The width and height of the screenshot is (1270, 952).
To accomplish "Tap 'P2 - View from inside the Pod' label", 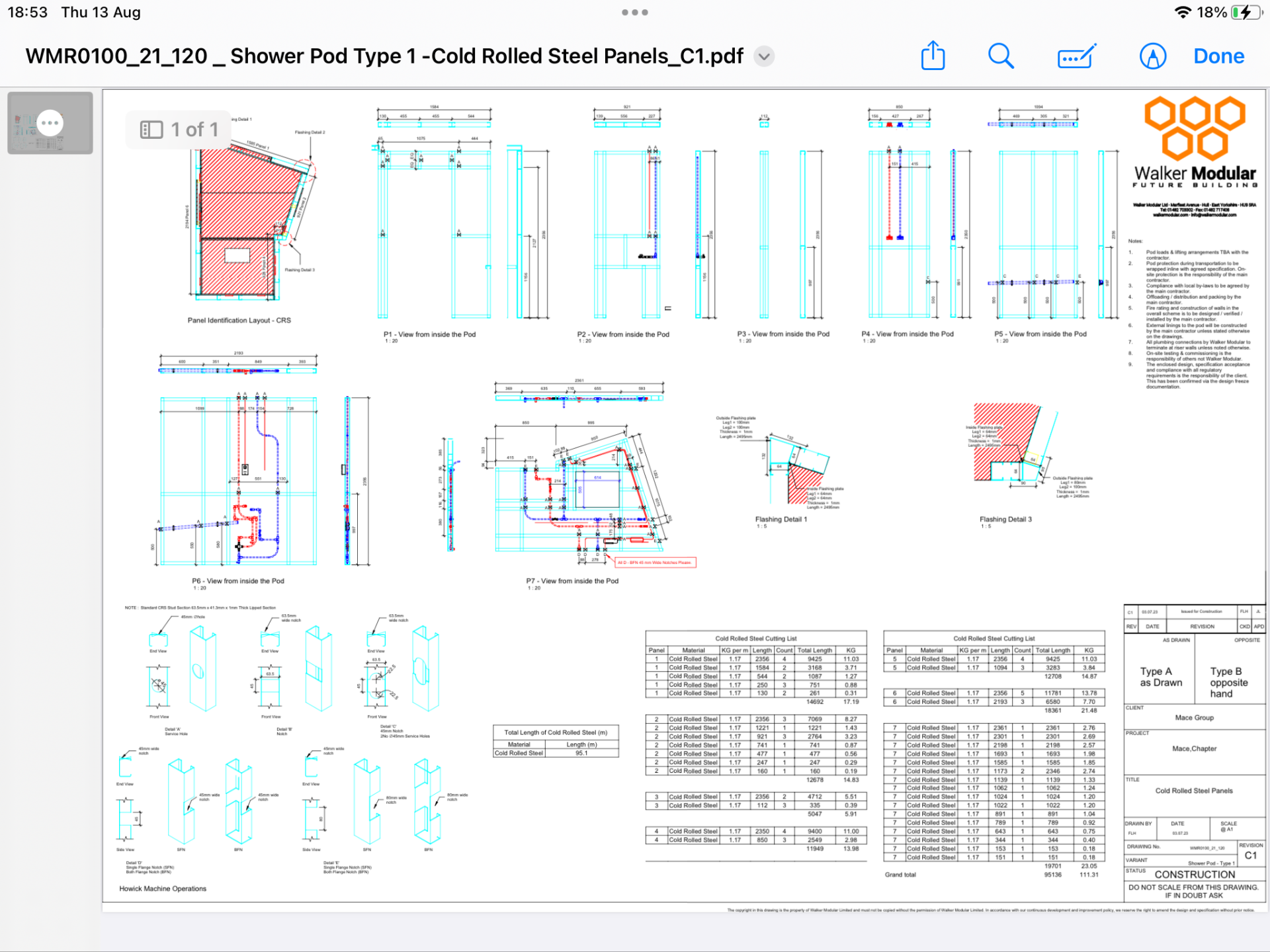I will pyautogui.click(x=623, y=334).
